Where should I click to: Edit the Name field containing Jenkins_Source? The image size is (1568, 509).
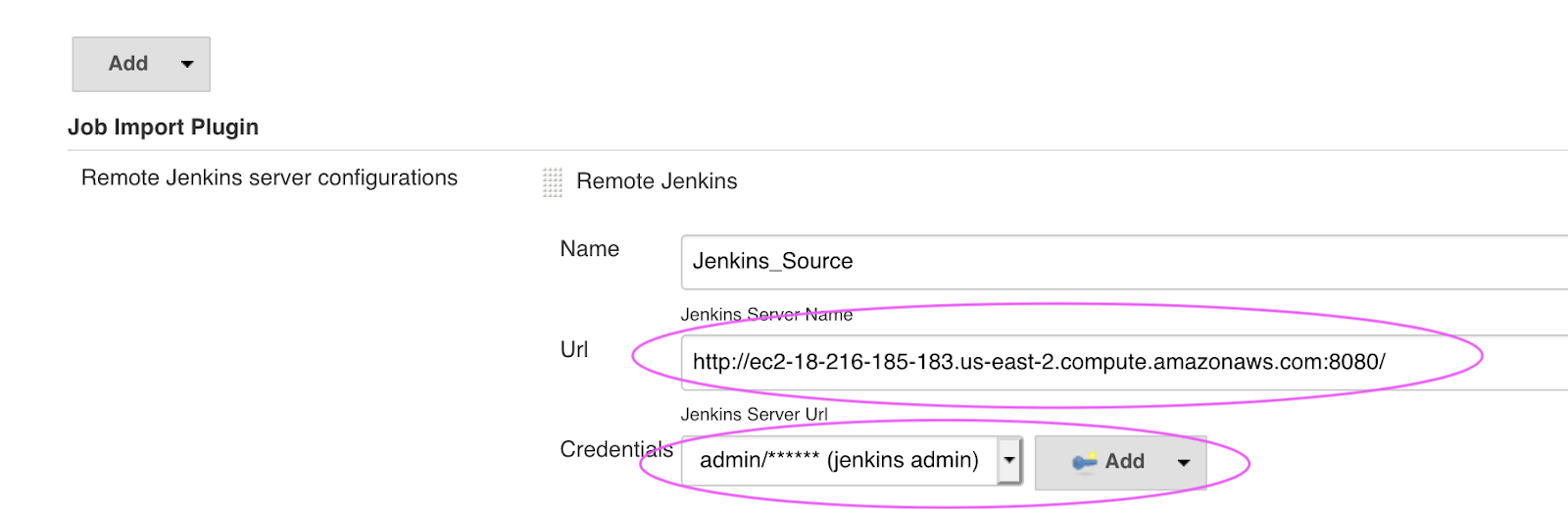[x=1124, y=262]
